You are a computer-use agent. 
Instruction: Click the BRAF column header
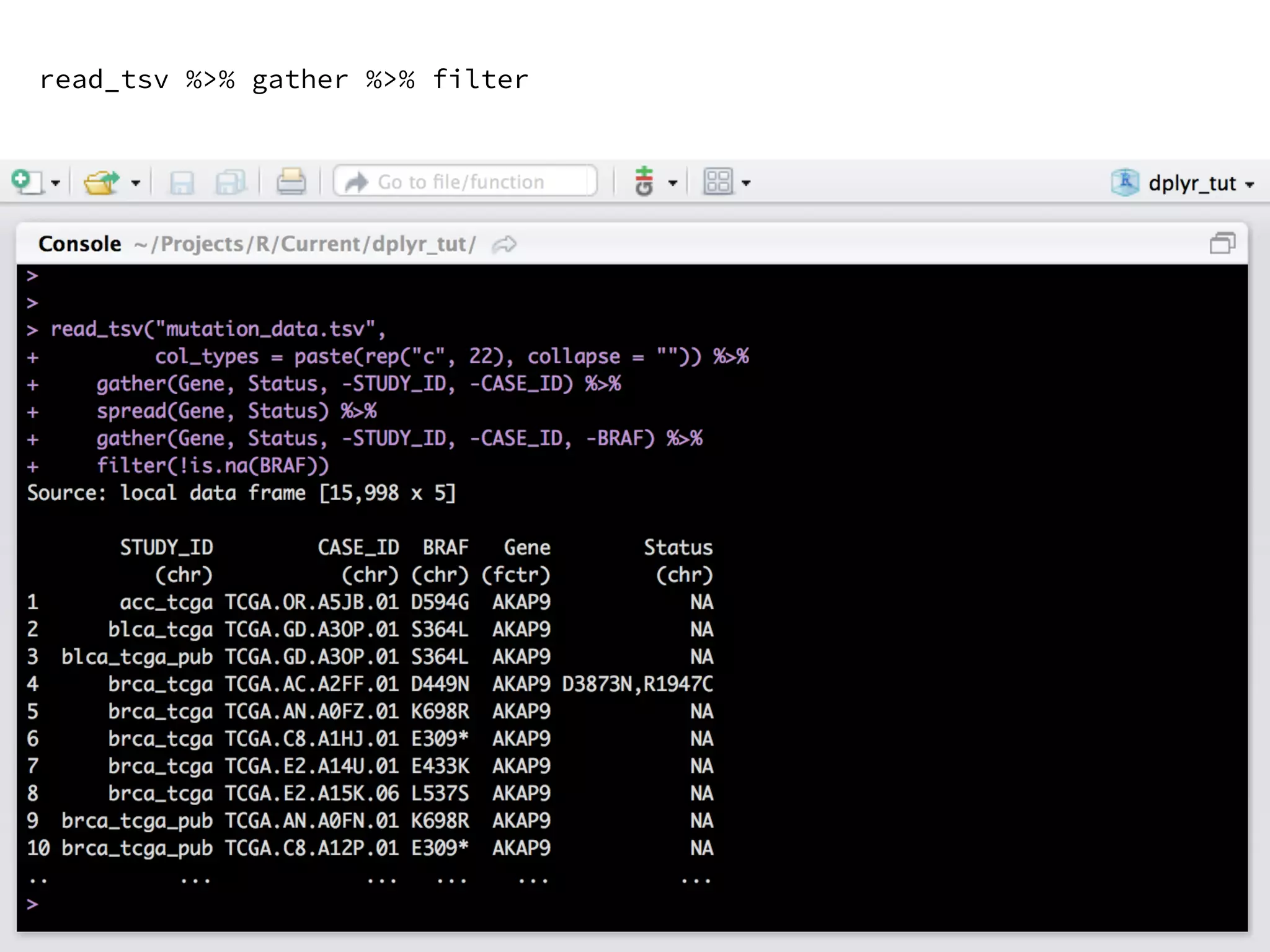click(446, 548)
